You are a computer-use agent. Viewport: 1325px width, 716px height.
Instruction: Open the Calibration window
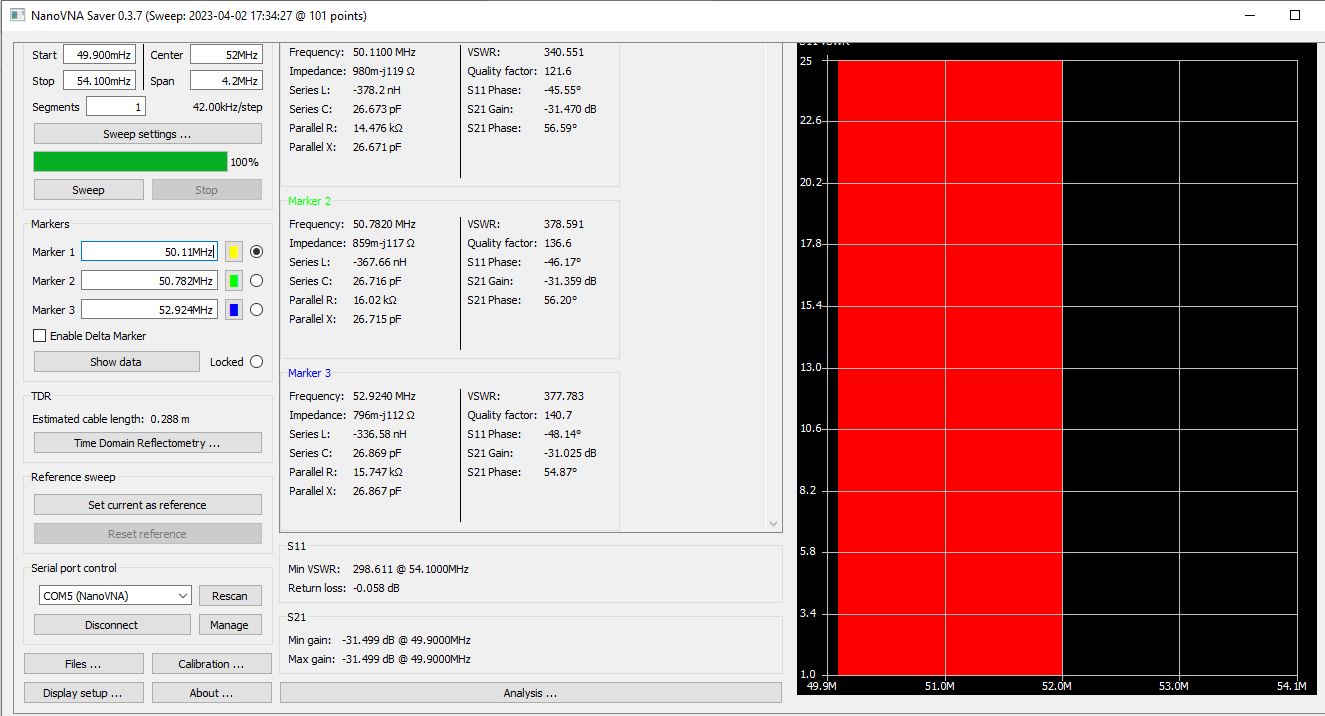pos(211,664)
